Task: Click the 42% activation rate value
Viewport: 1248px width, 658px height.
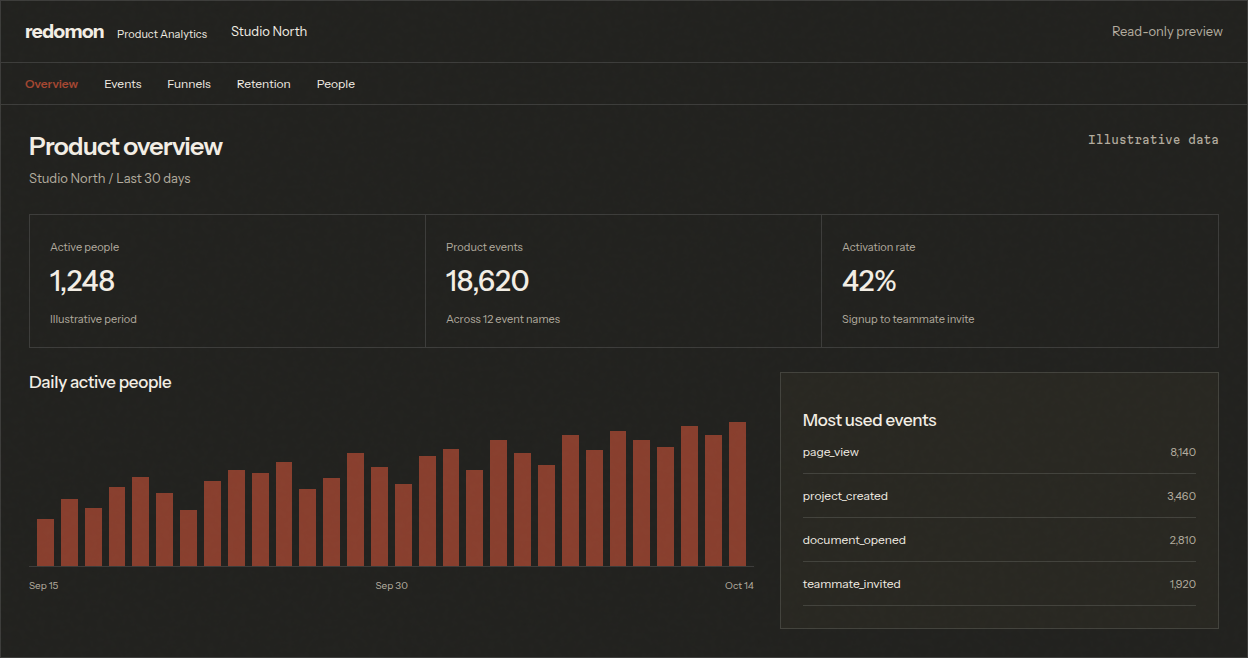Action: click(x=869, y=282)
